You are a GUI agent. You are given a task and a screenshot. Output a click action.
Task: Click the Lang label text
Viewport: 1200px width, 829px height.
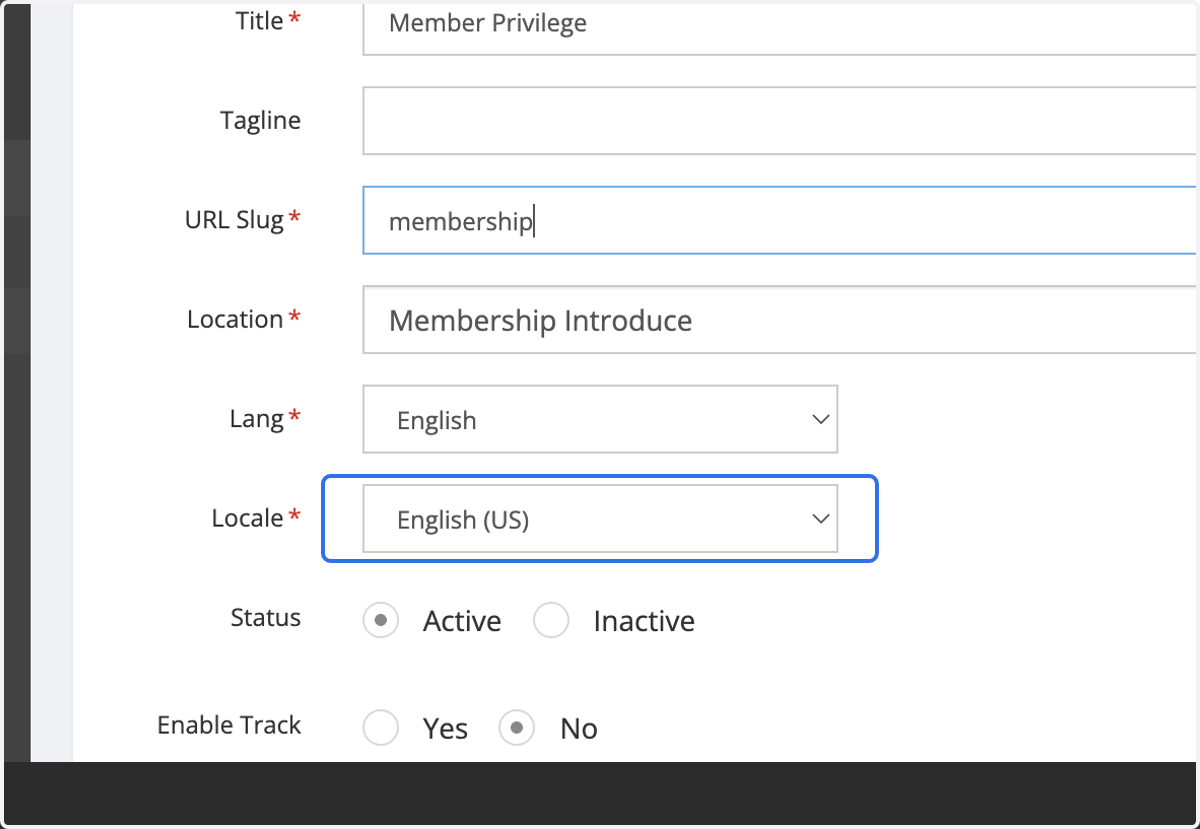click(257, 419)
